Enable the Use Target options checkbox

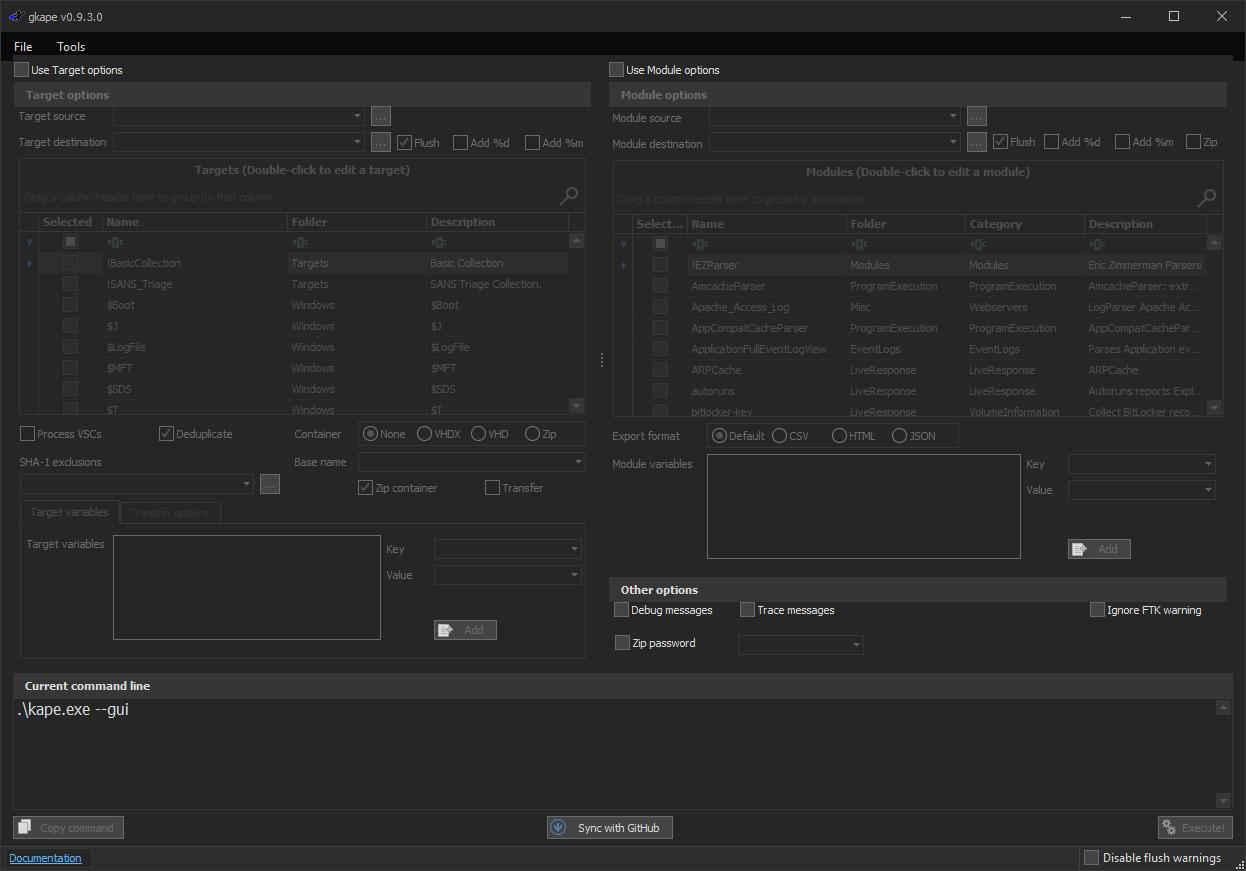[22, 70]
